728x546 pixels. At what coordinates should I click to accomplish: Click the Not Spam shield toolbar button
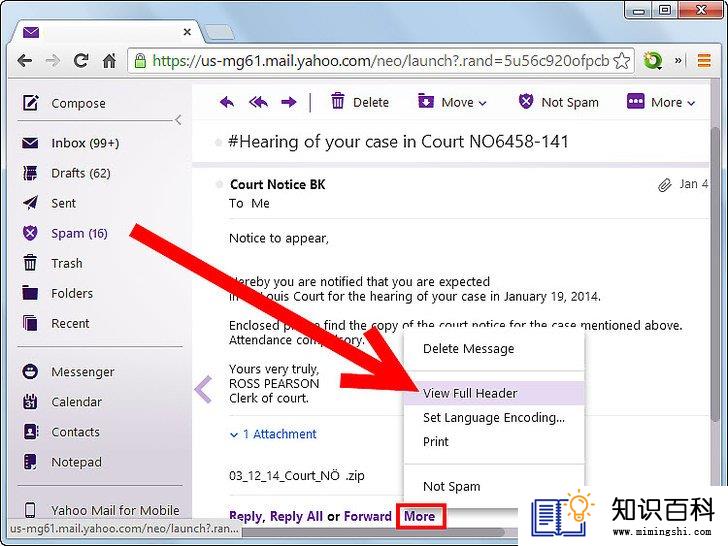tap(559, 102)
